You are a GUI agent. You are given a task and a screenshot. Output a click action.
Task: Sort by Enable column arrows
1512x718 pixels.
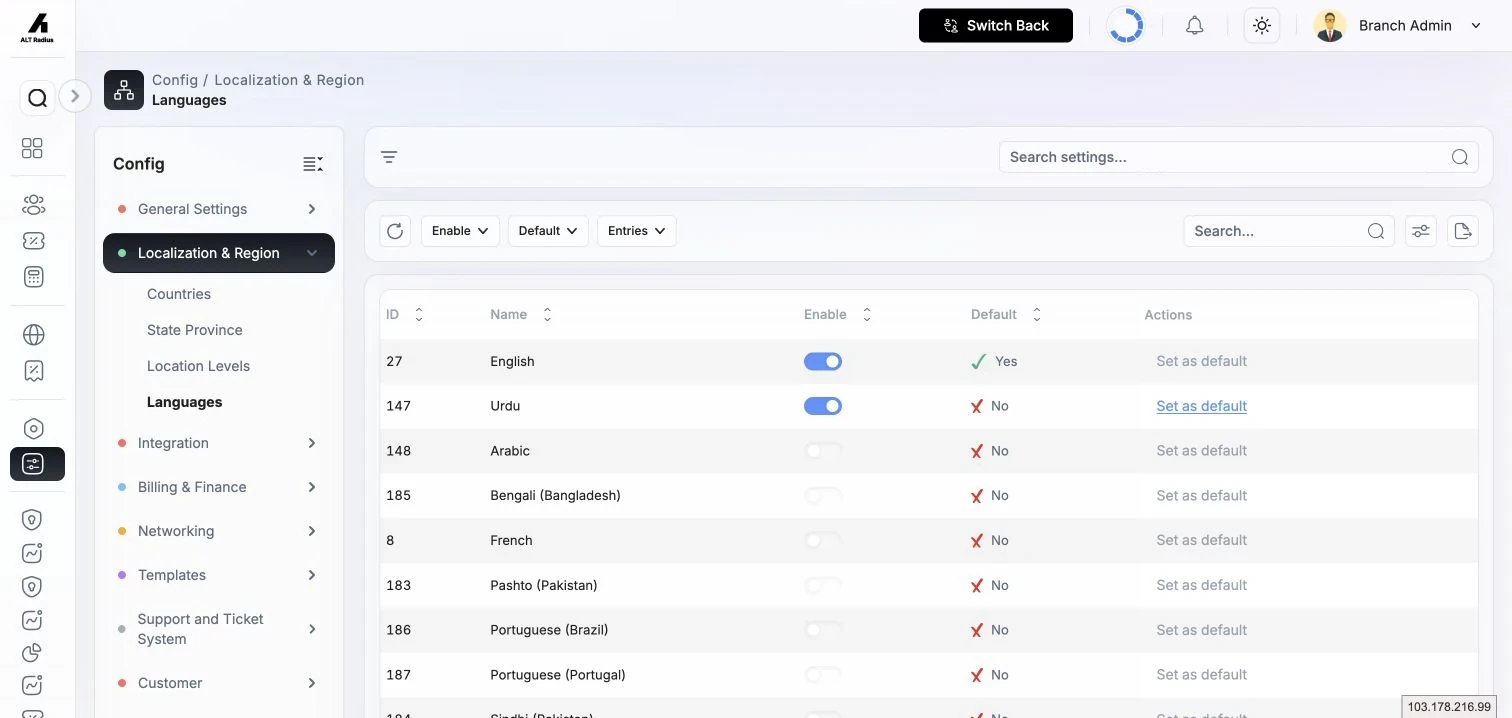pyautogui.click(x=867, y=314)
